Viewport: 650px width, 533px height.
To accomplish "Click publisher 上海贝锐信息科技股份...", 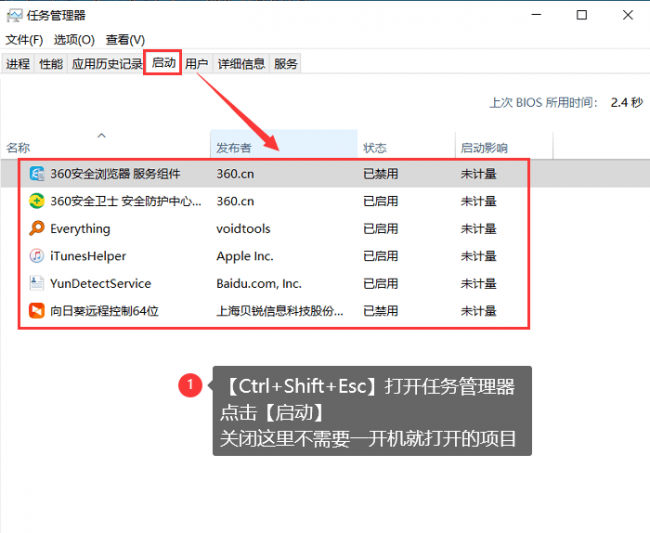I will (x=280, y=310).
